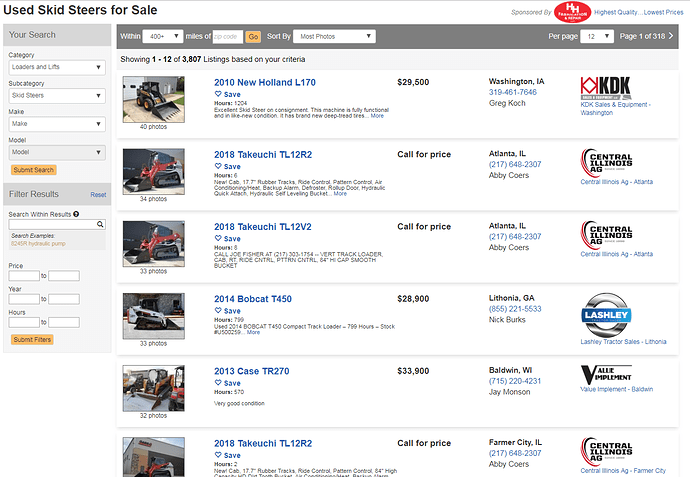Open the Sort By Most Photos dropdown
690x477 pixels.
[334, 36]
